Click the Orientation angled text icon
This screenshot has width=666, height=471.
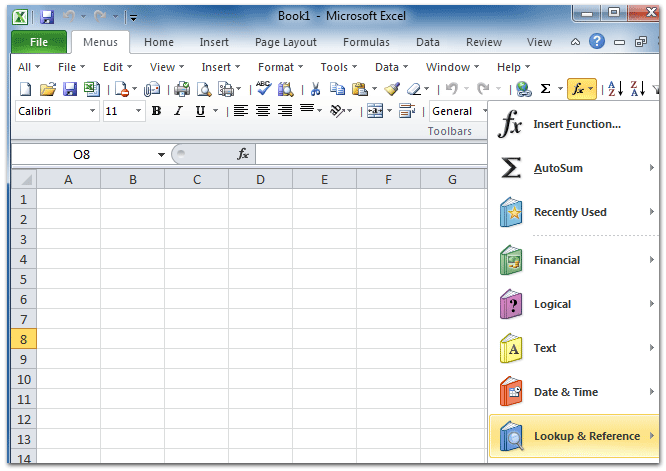(337, 111)
